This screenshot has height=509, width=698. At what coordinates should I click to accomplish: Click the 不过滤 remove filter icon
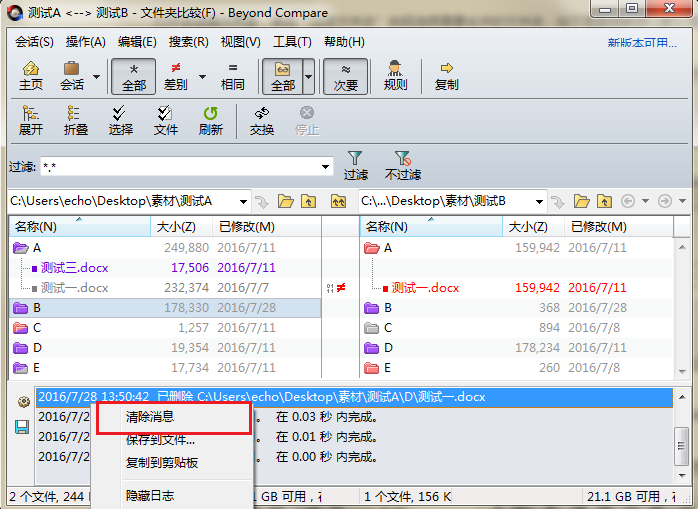(x=402, y=166)
